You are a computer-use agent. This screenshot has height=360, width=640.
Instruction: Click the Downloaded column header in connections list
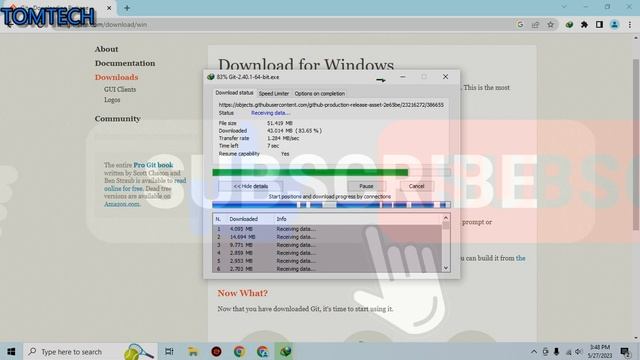244,219
